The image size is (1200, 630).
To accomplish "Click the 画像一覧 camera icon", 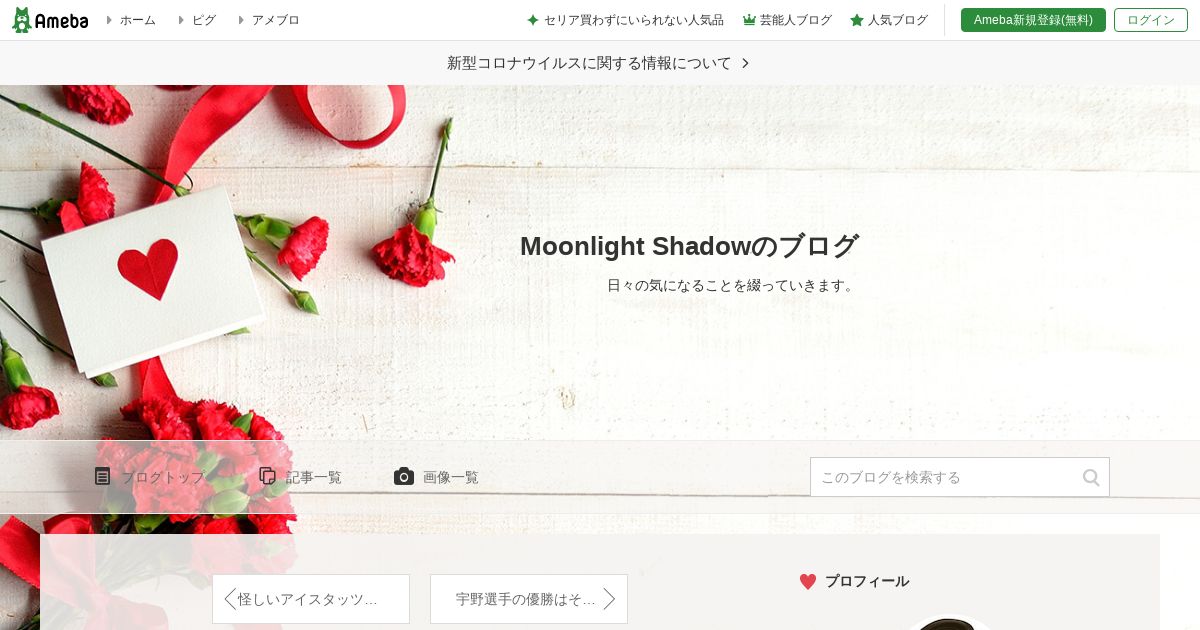I will 404,476.
